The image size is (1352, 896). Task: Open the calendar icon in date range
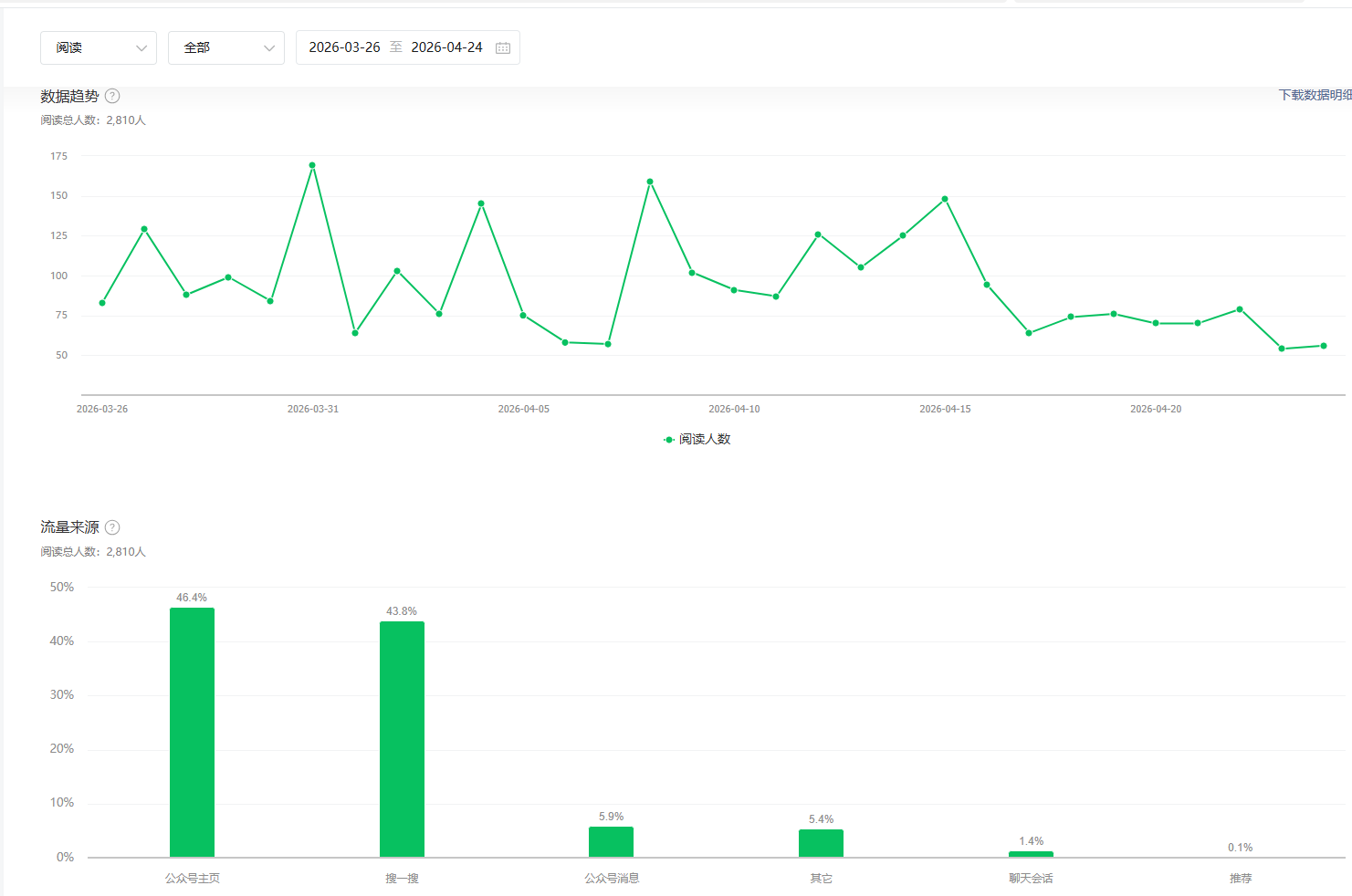[x=503, y=47]
